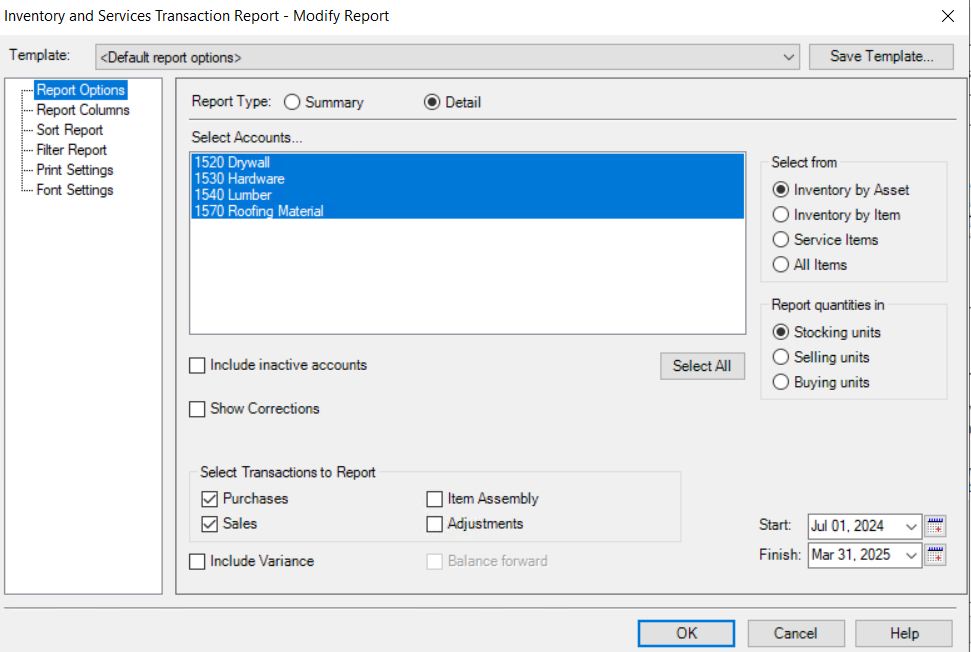Expand the Start date dropdown arrow

913,525
